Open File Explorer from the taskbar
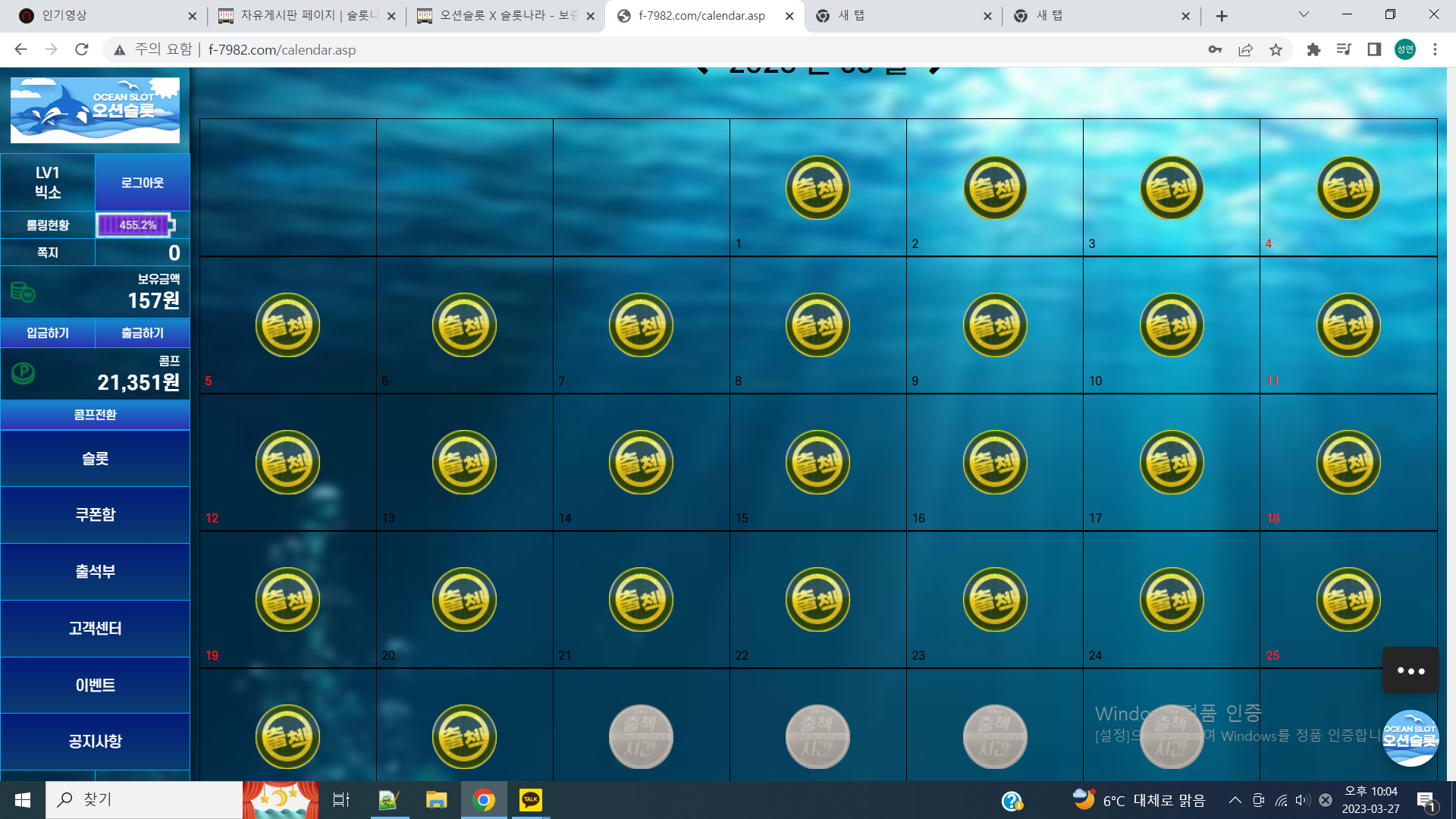The height and width of the screenshot is (819, 1456). click(436, 799)
